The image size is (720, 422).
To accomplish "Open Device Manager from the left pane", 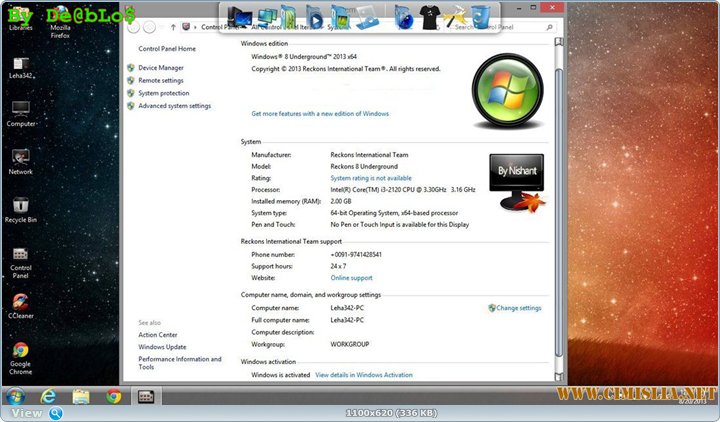I will [x=160, y=68].
